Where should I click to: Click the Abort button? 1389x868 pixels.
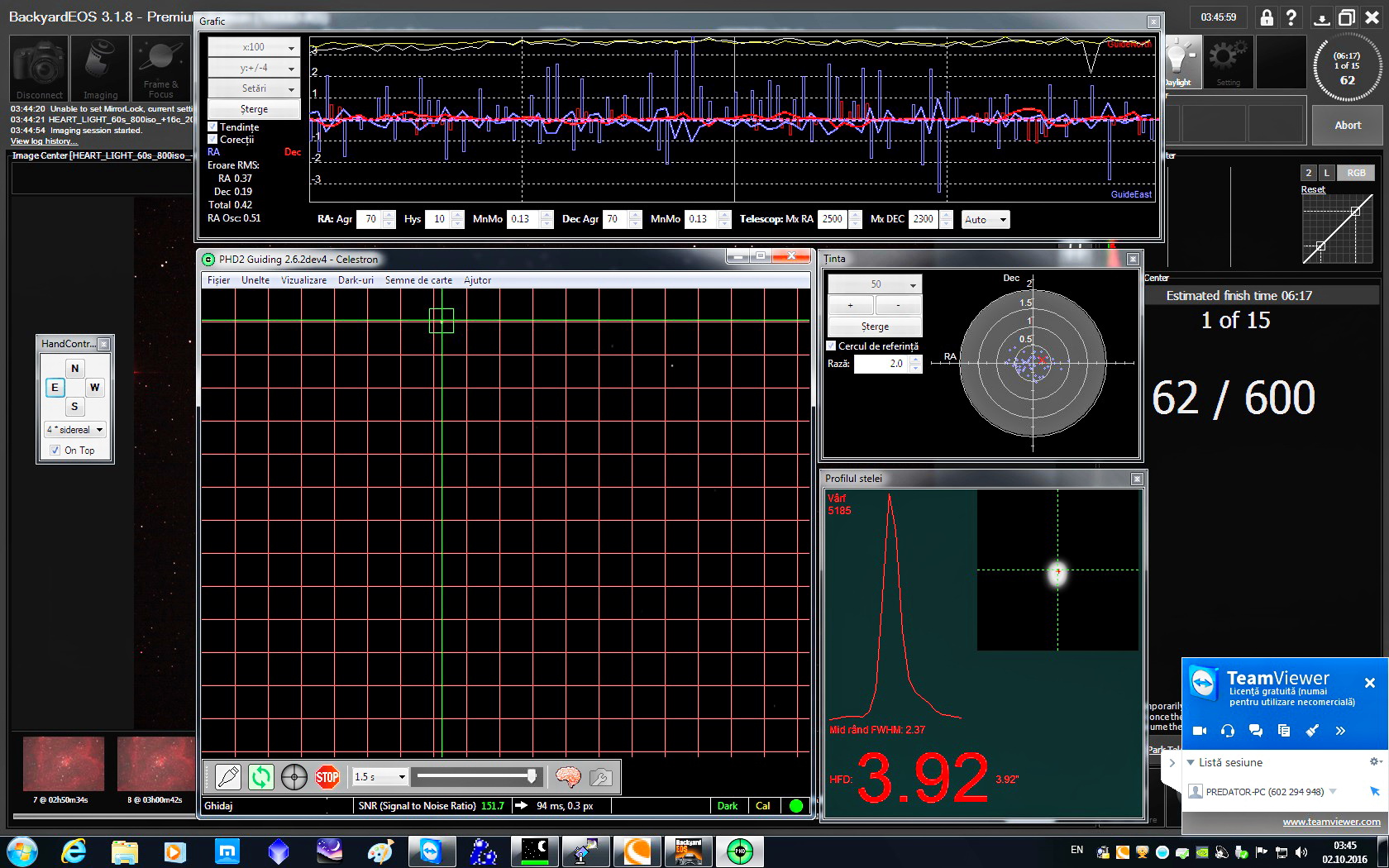[x=1347, y=126]
